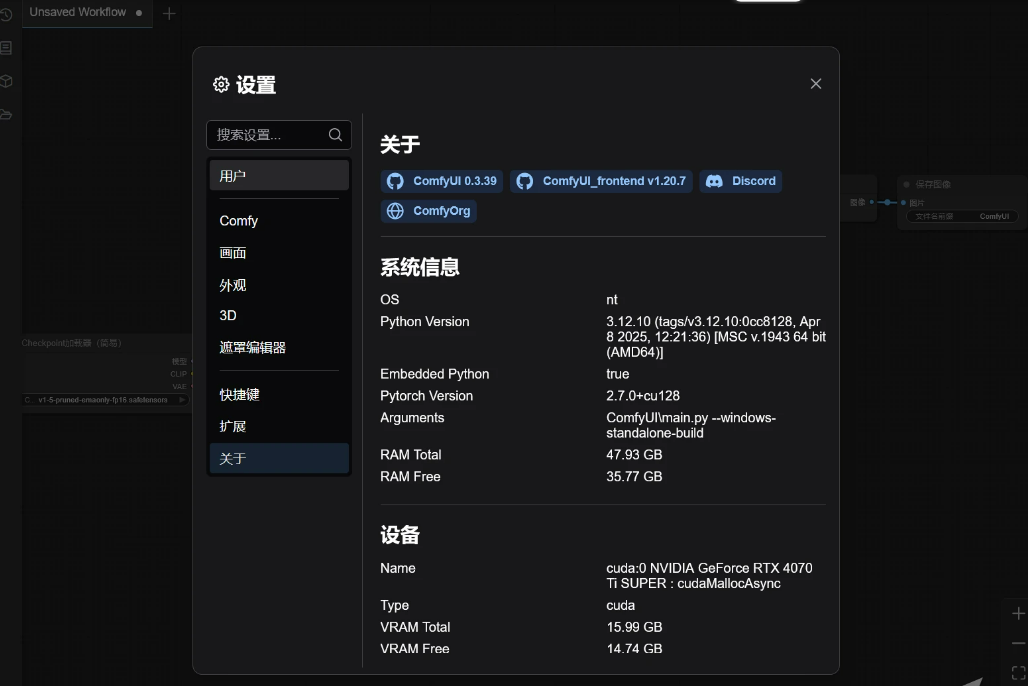Zoom in canvas with plus icon
Viewport: 1028px width, 686px height.
1018,613
